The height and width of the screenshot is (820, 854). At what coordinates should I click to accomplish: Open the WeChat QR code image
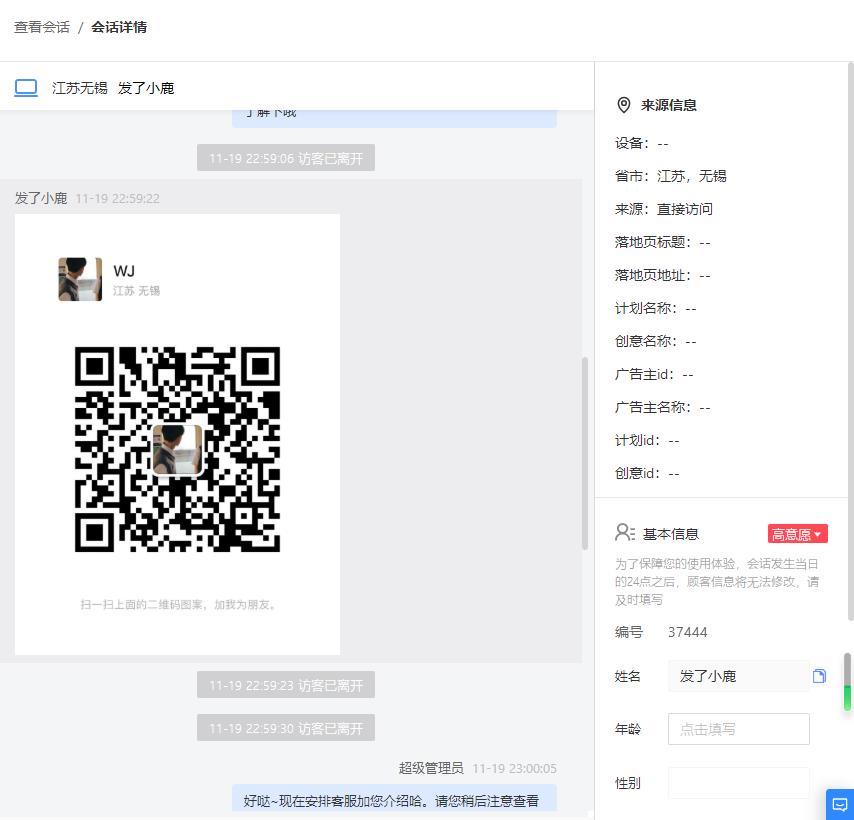pos(177,449)
